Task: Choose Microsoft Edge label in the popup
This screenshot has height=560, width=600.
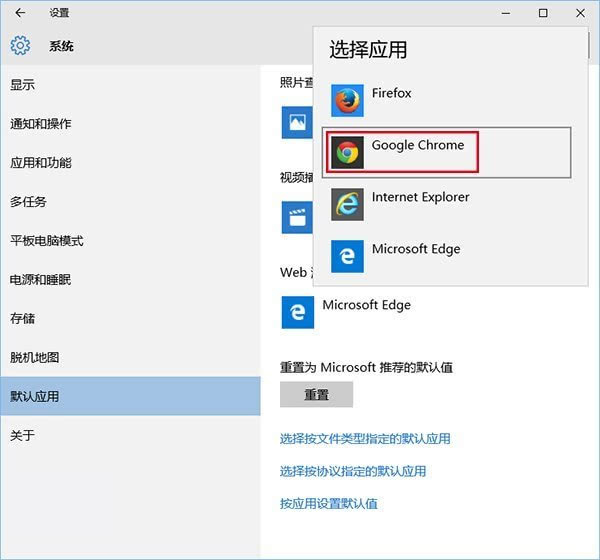Action: click(x=416, y=249)
